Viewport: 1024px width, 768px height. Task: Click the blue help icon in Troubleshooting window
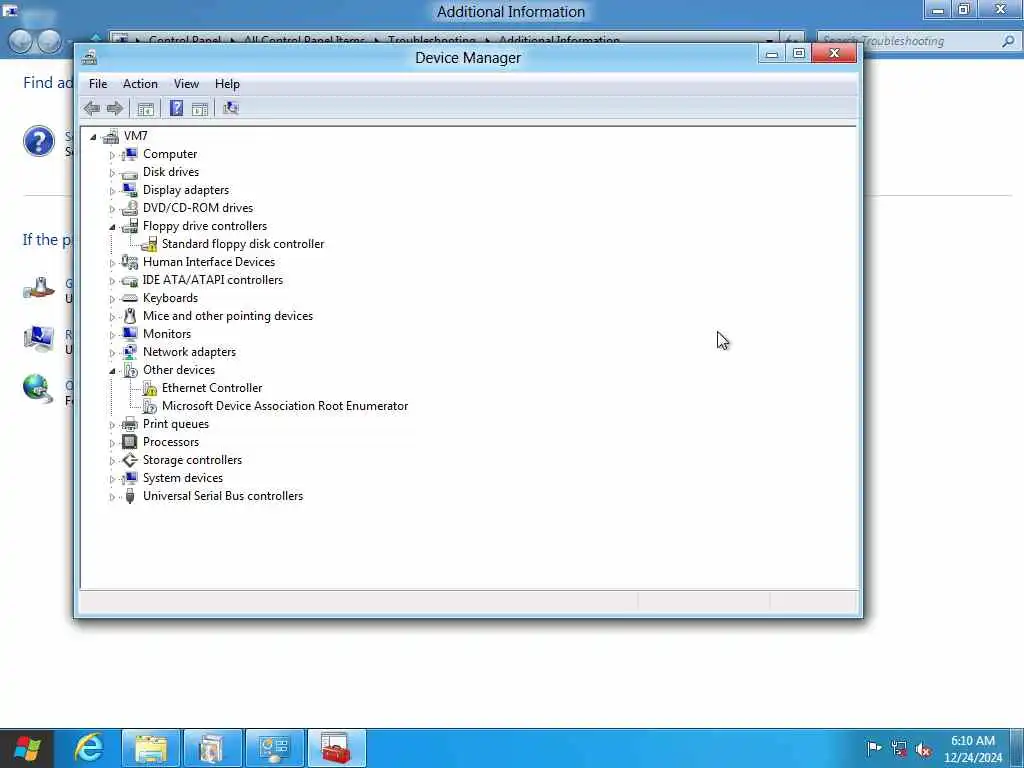(39, 141)
